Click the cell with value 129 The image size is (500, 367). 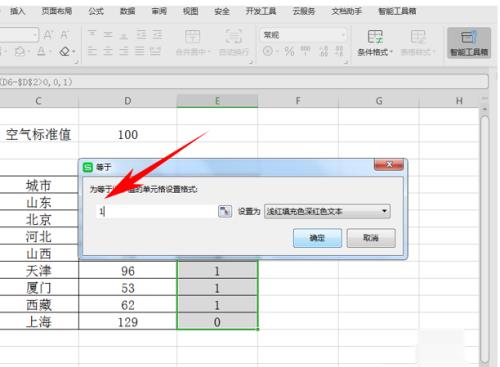[128, 322]
